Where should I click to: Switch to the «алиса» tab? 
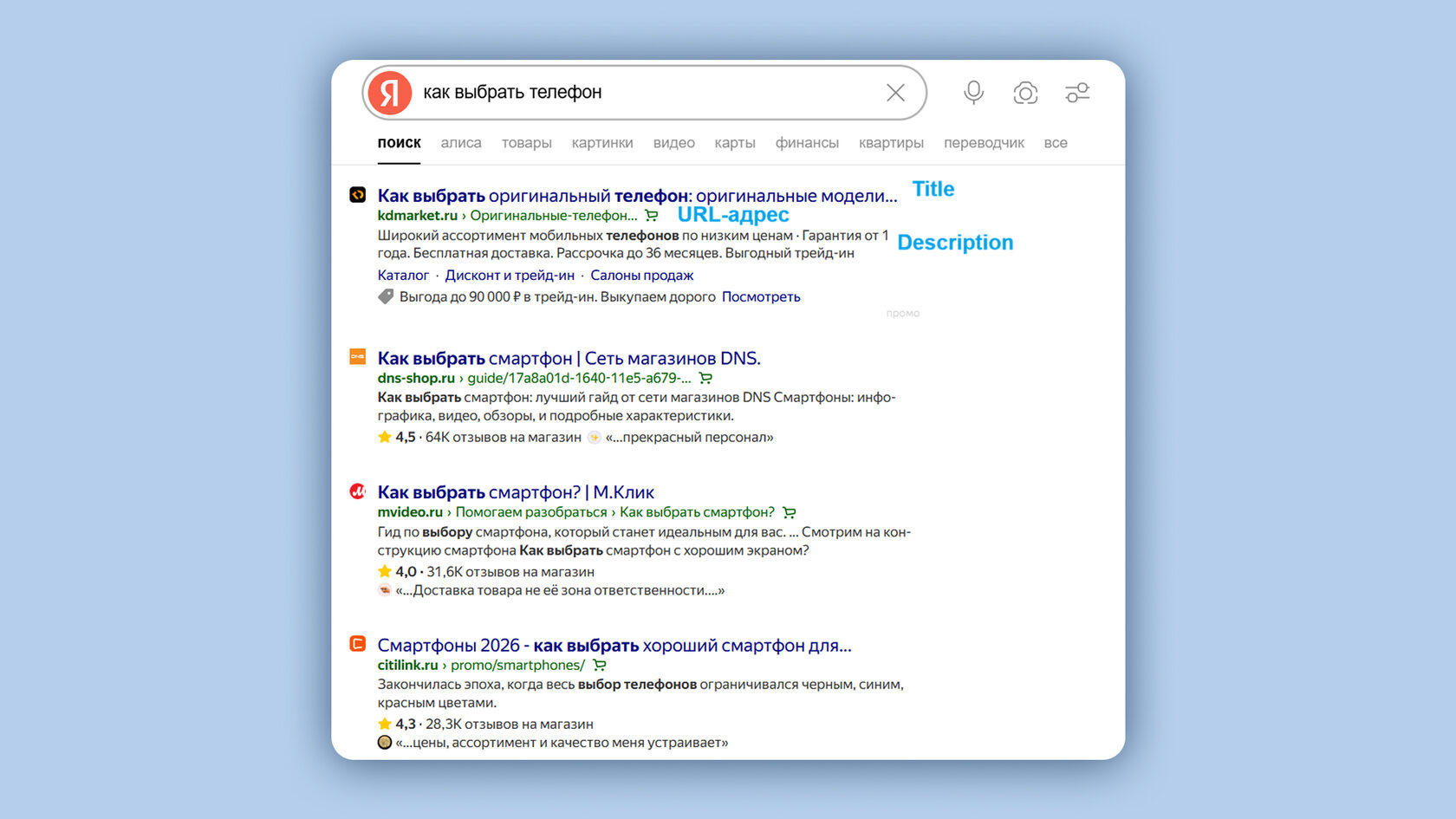coord(461,143)
